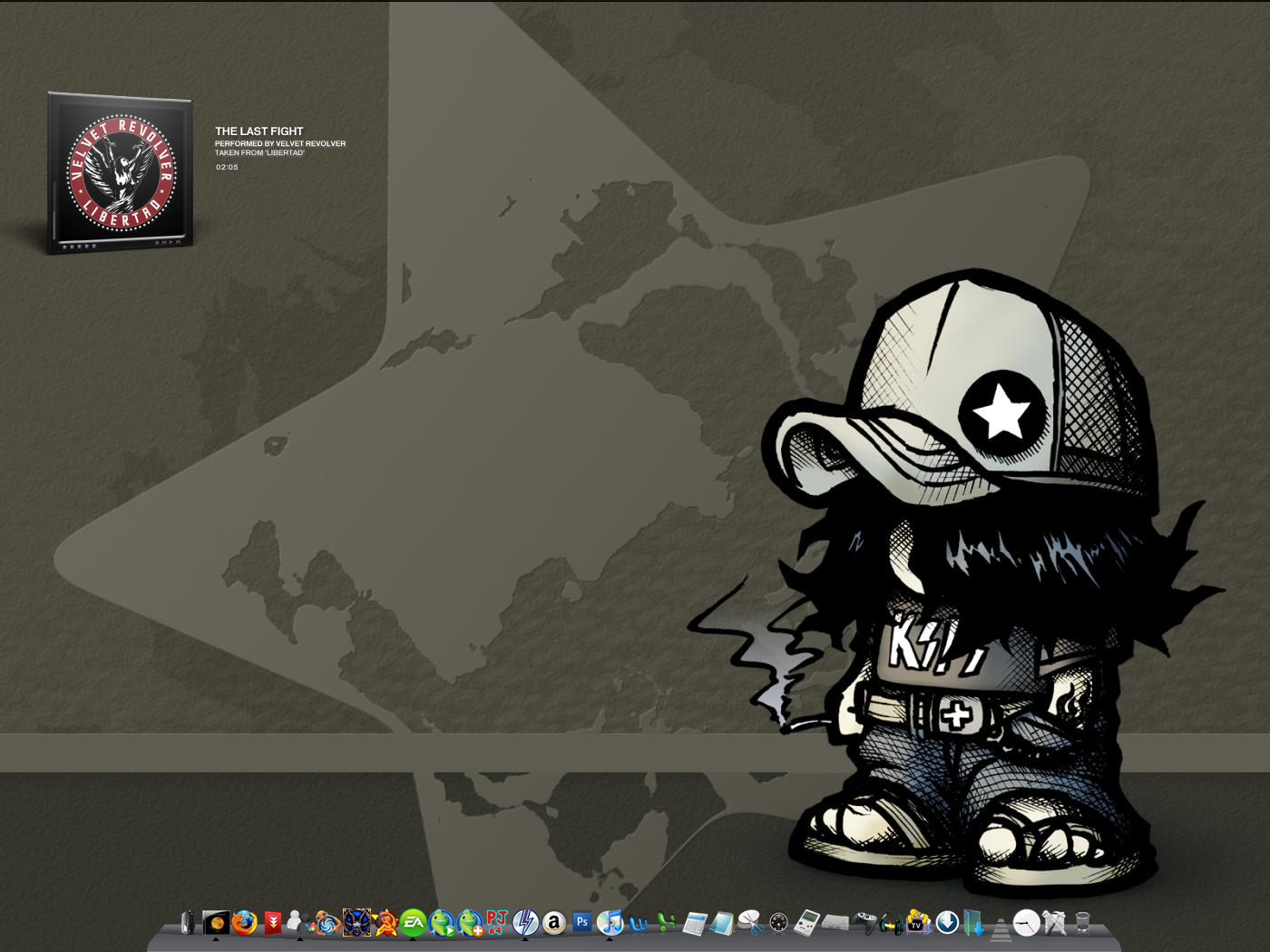Open the blue horned demon game icon
Viewport: 1270px width, 952px height.
(357, 923)
